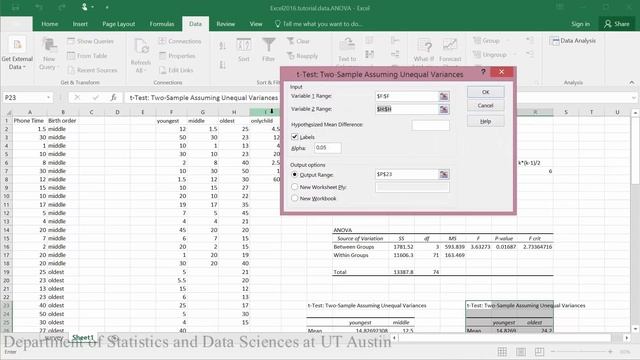Screen dimensions: 640x360
Task: Open the What-If Analysis tool
Action: [x=424, y=49]
